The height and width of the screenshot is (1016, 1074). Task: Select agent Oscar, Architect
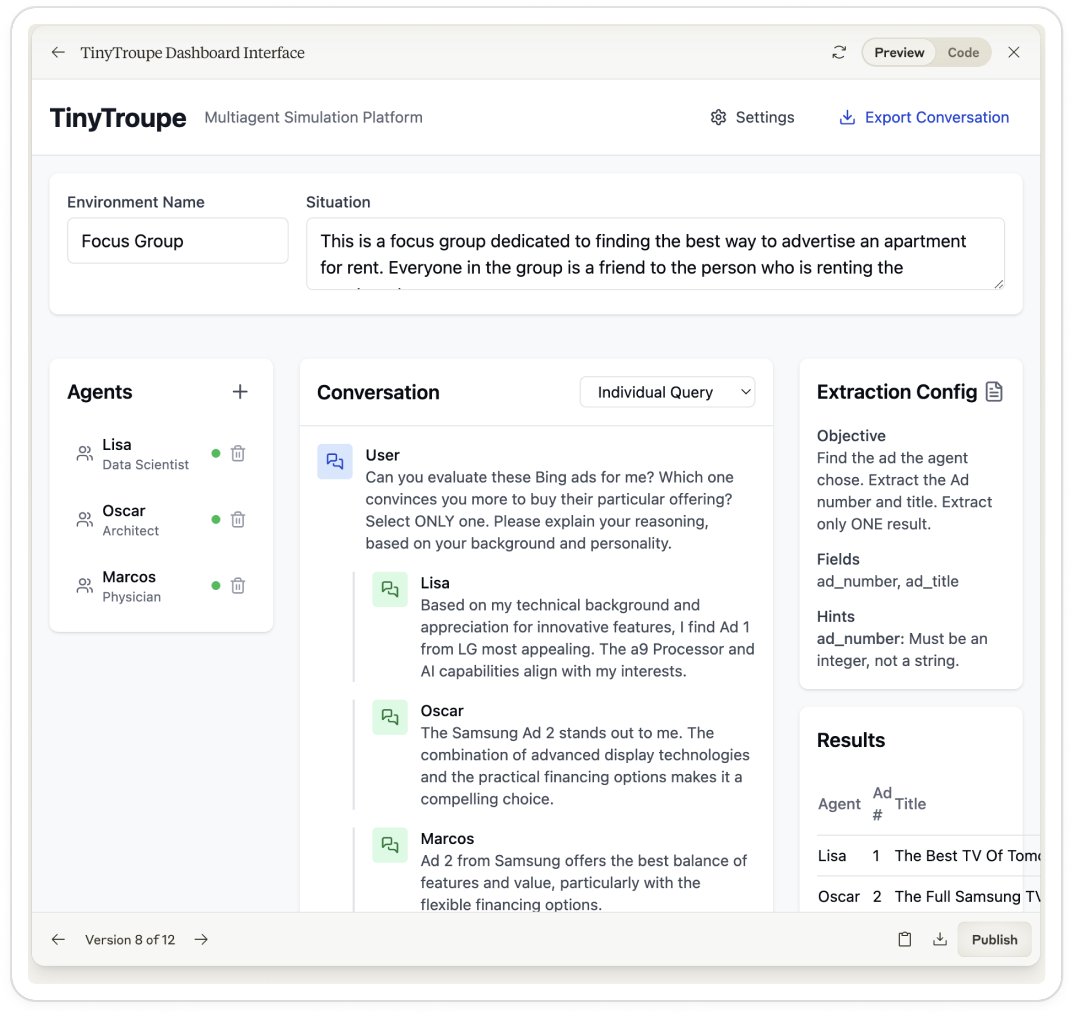pos(161,519)
